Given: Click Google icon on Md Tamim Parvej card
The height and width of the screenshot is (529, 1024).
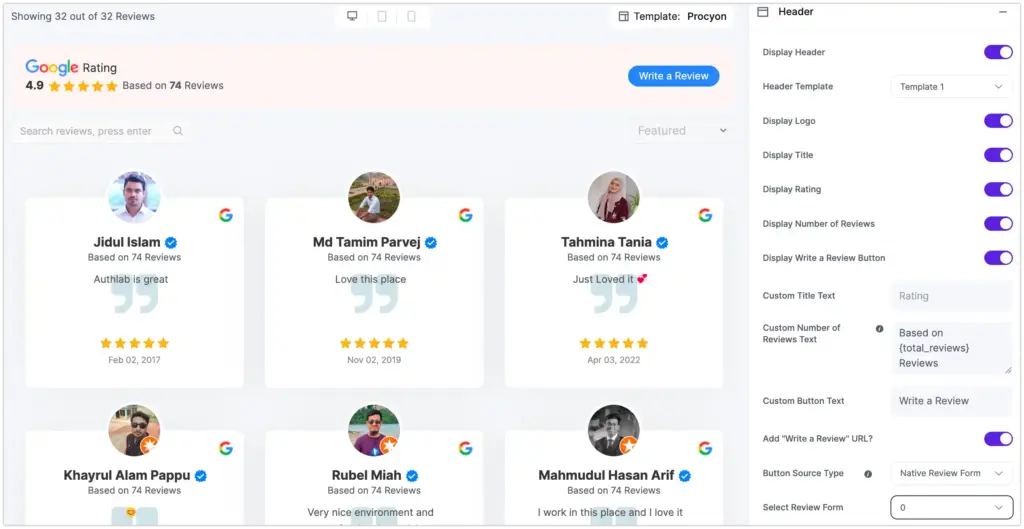Looking at the screenshot, I should [465, 215].
